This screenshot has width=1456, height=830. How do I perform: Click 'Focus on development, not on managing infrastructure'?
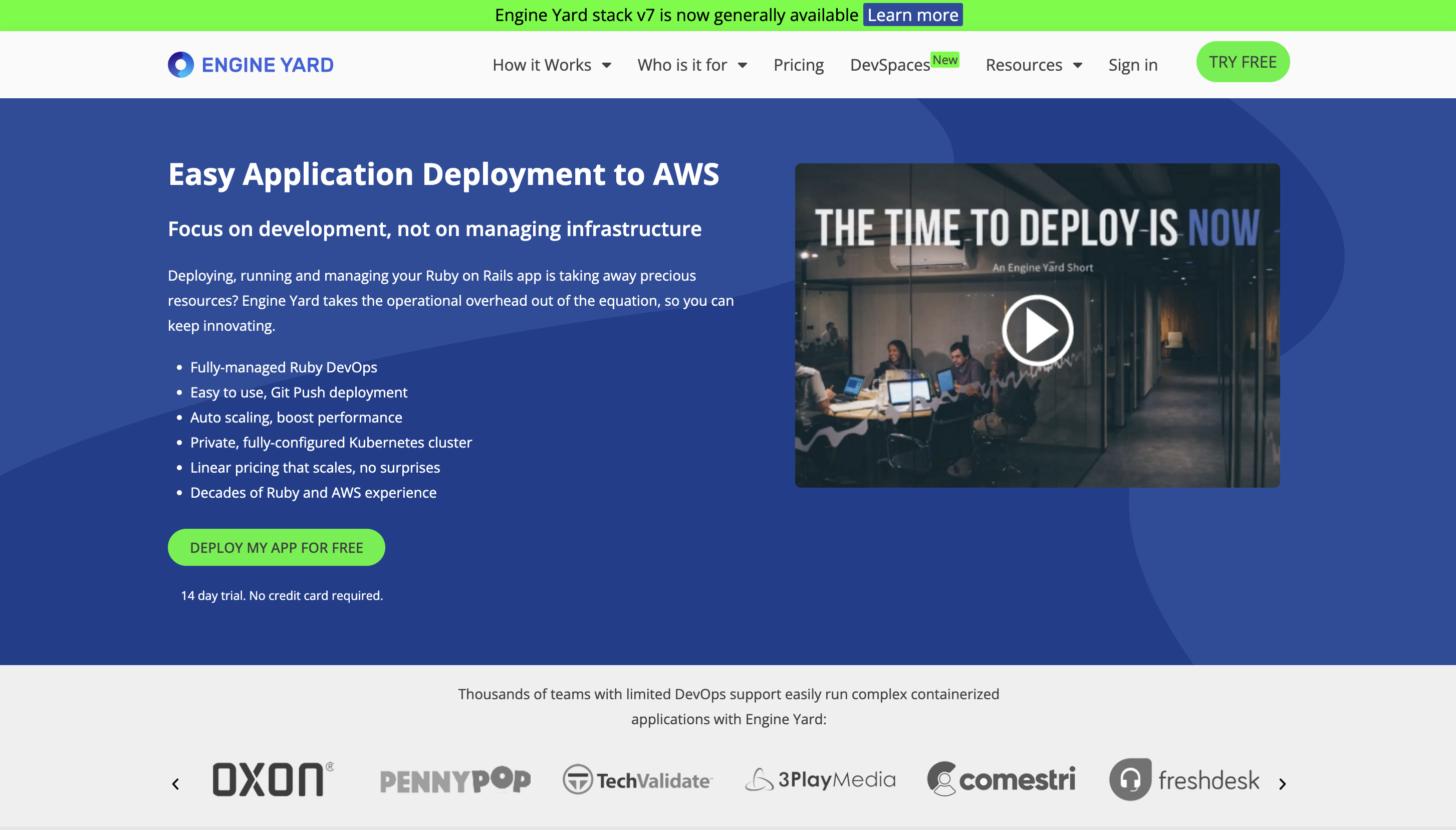pyautogui.click(x=435, y=229)
